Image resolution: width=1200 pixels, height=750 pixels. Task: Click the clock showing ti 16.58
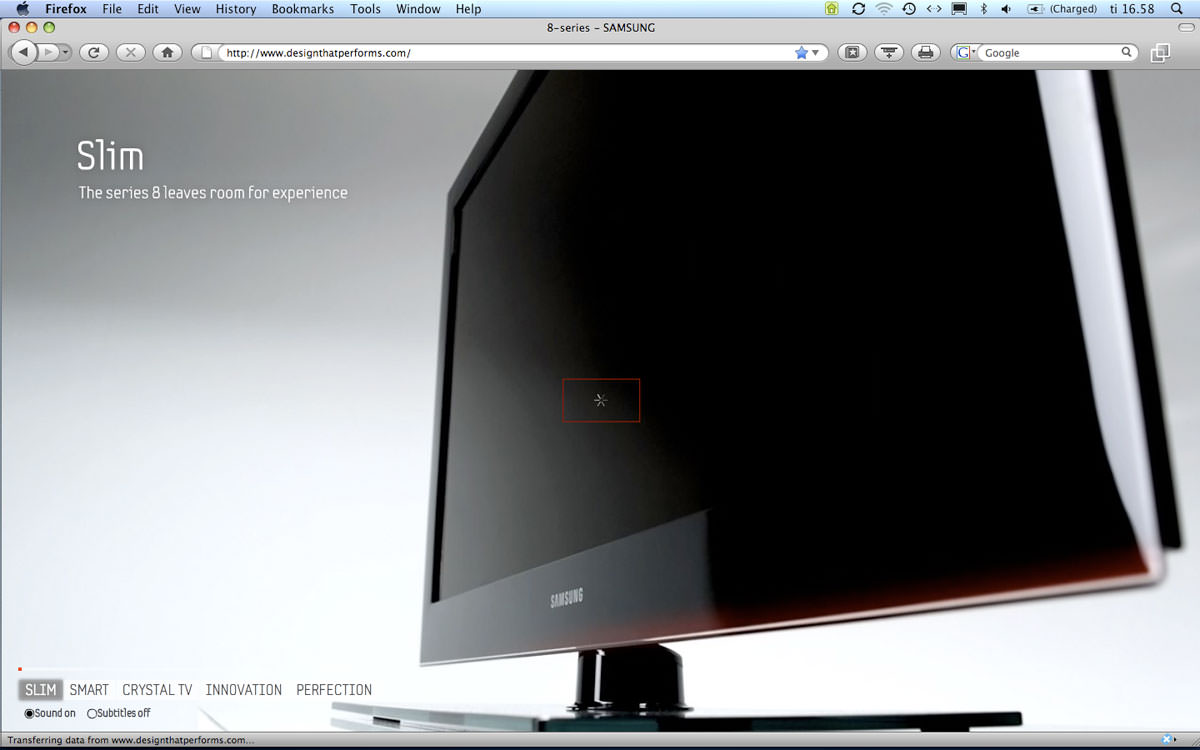tap(1132, 9)
